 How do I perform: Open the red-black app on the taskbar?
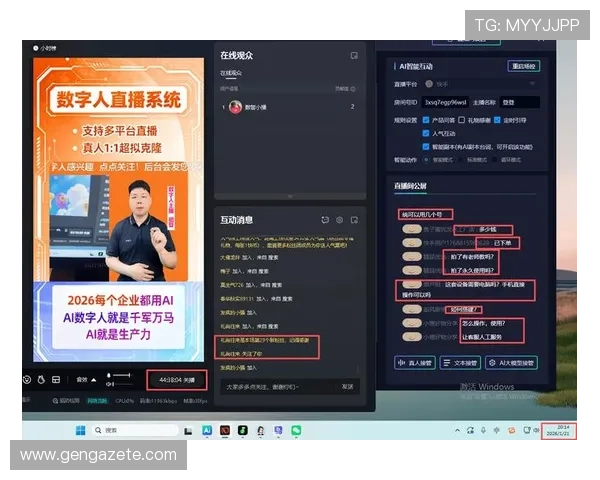225,430
